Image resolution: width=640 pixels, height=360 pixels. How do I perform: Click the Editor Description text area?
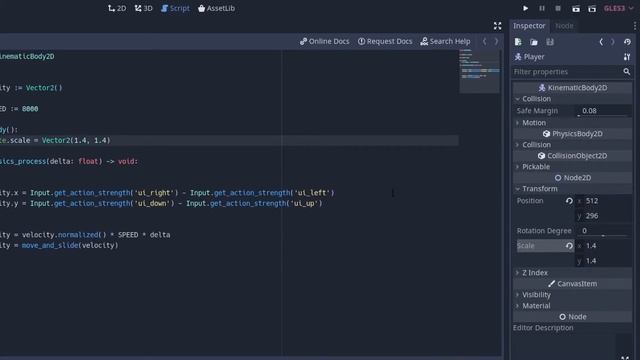pos(563,347)
